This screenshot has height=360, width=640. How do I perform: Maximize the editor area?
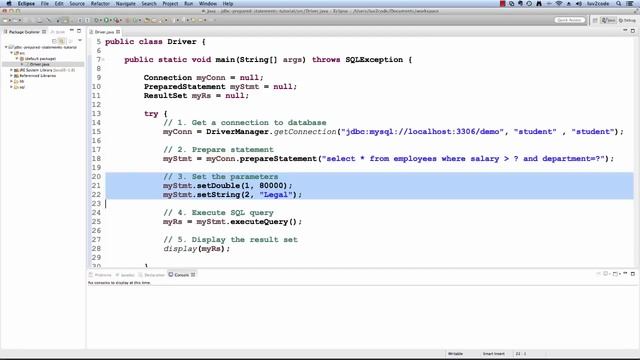tap(633, 31)
